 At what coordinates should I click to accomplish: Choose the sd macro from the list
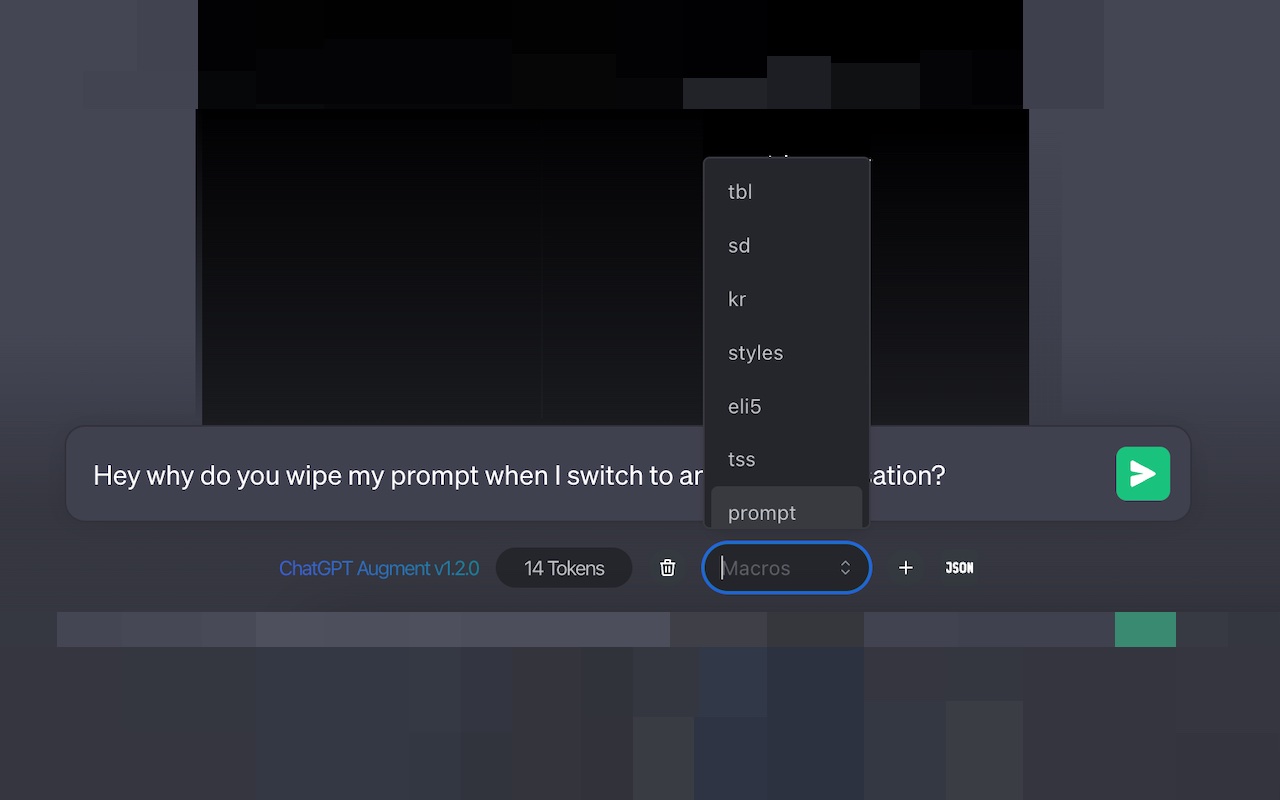click(787, 246)
